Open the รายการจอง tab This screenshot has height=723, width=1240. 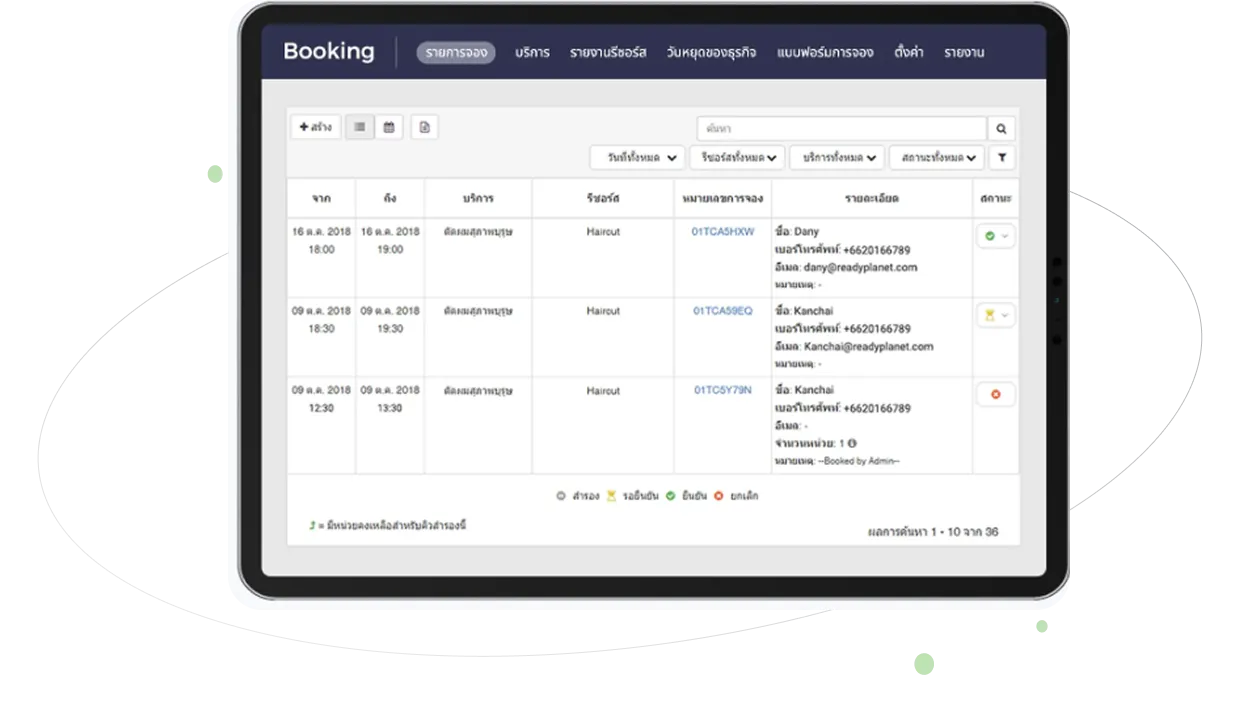pos(456,53)
